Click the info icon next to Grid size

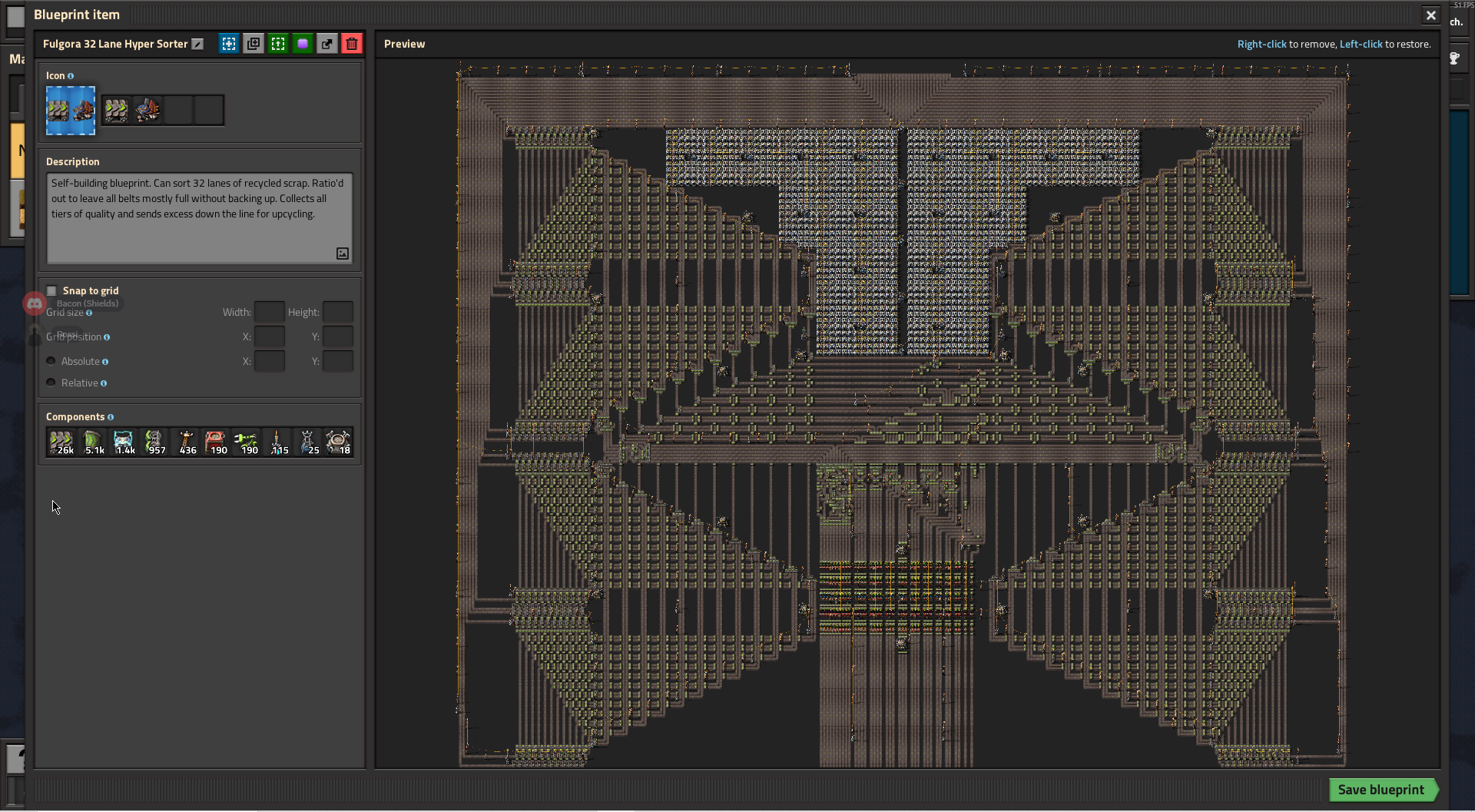pyautogui.click(x=89, y=313)
